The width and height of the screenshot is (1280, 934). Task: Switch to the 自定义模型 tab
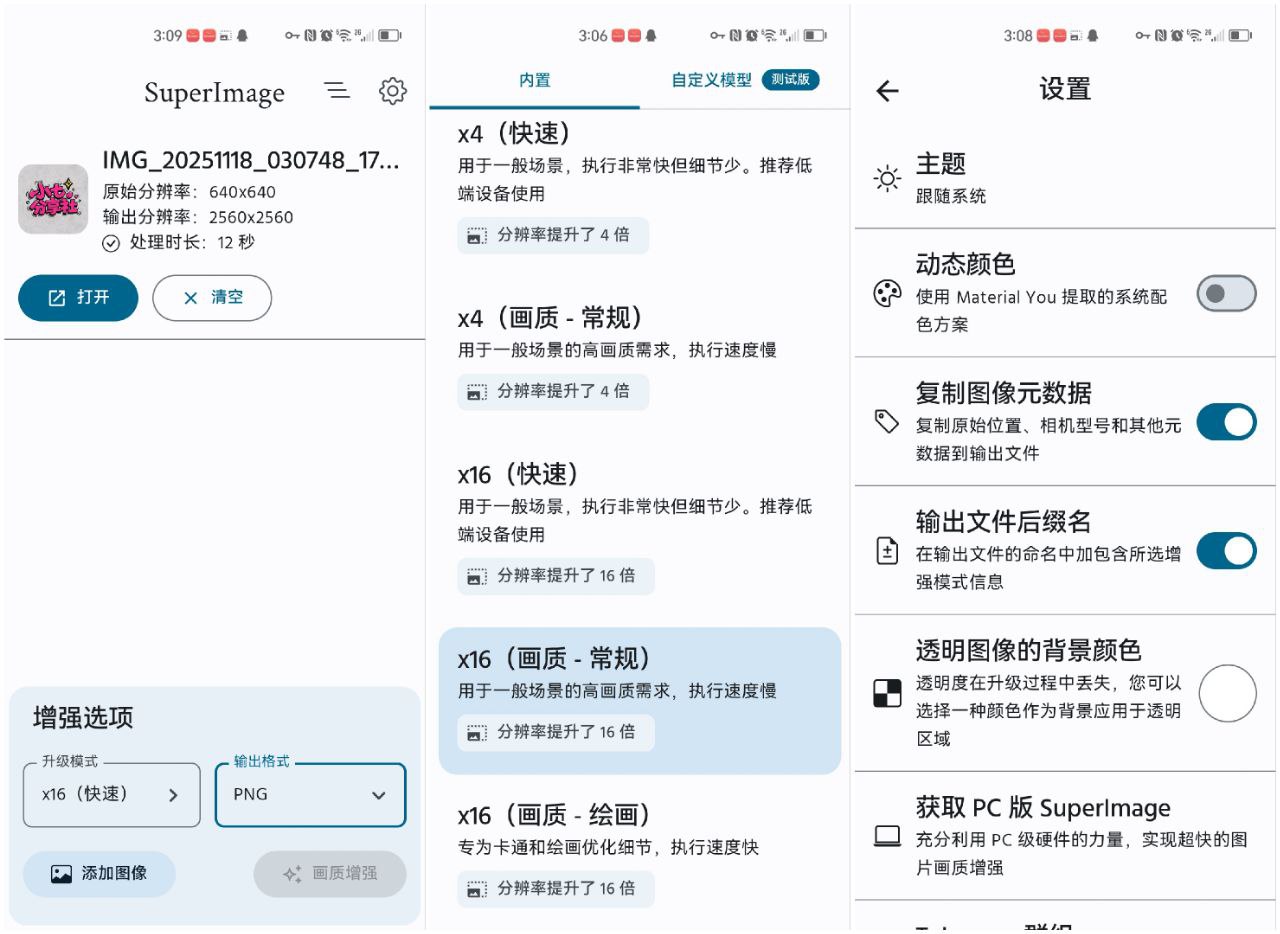tap(713, 80)
